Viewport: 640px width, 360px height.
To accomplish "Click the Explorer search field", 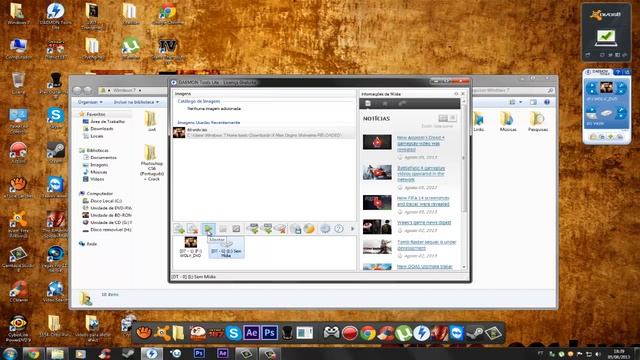I will pos(512,90).
